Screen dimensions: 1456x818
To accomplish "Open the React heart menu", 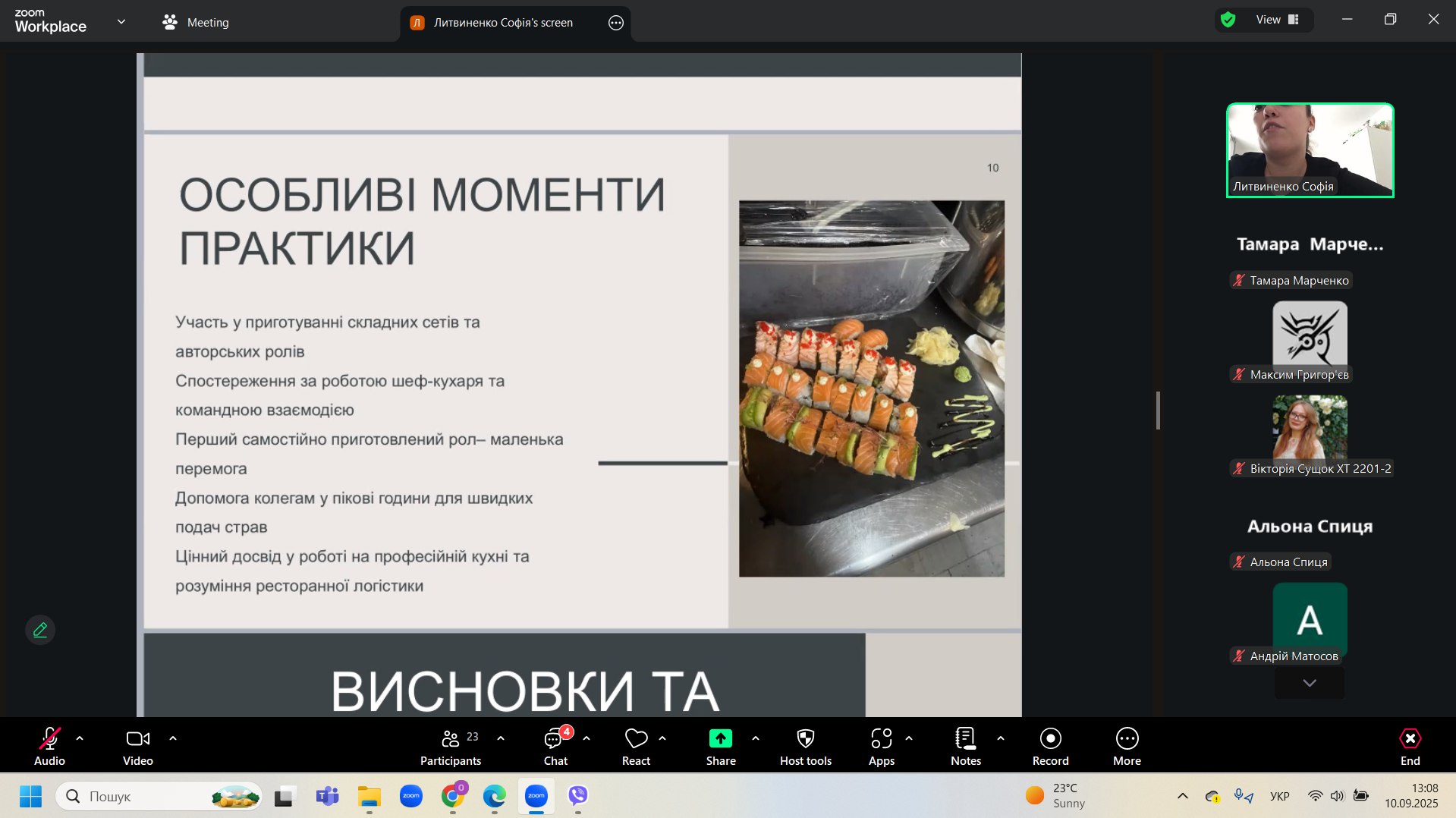I will coord(636,746).
